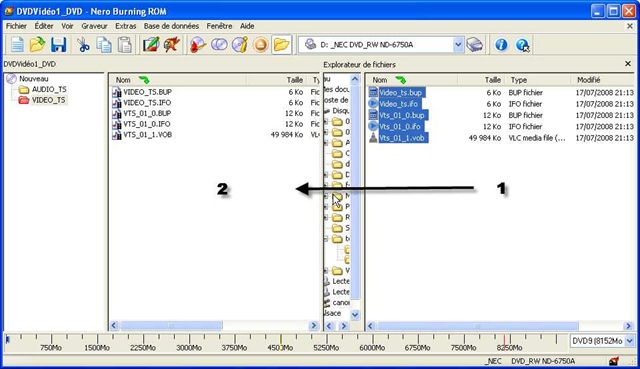The width and height of the screenshot is (640, 369).
Task: Select VTS_01_0.BUP in the compilation list
Action: click(147, 113)
